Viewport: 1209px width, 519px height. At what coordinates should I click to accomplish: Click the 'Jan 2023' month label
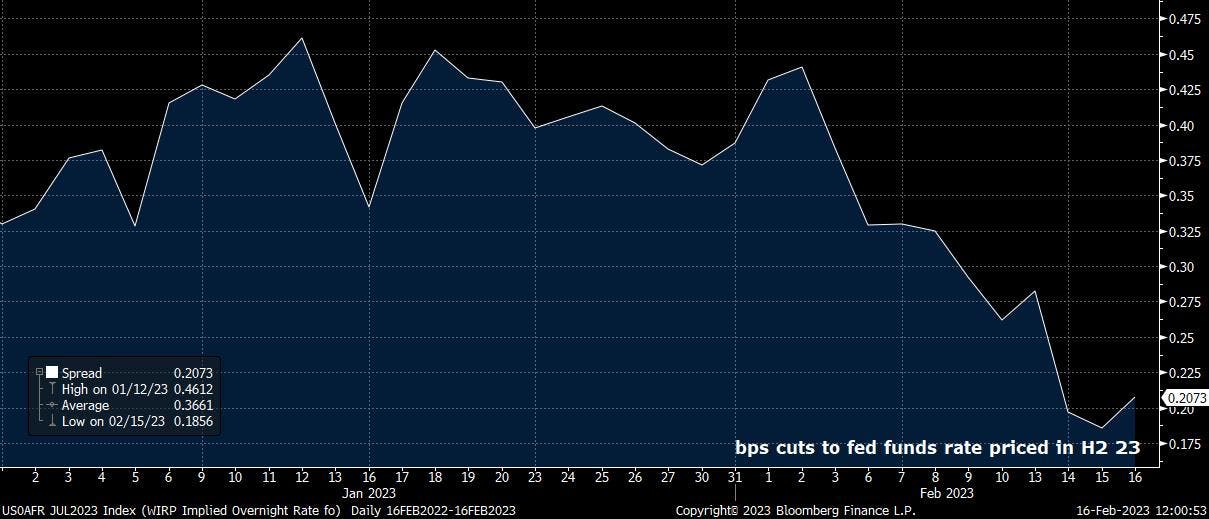[x=367, y=493]
